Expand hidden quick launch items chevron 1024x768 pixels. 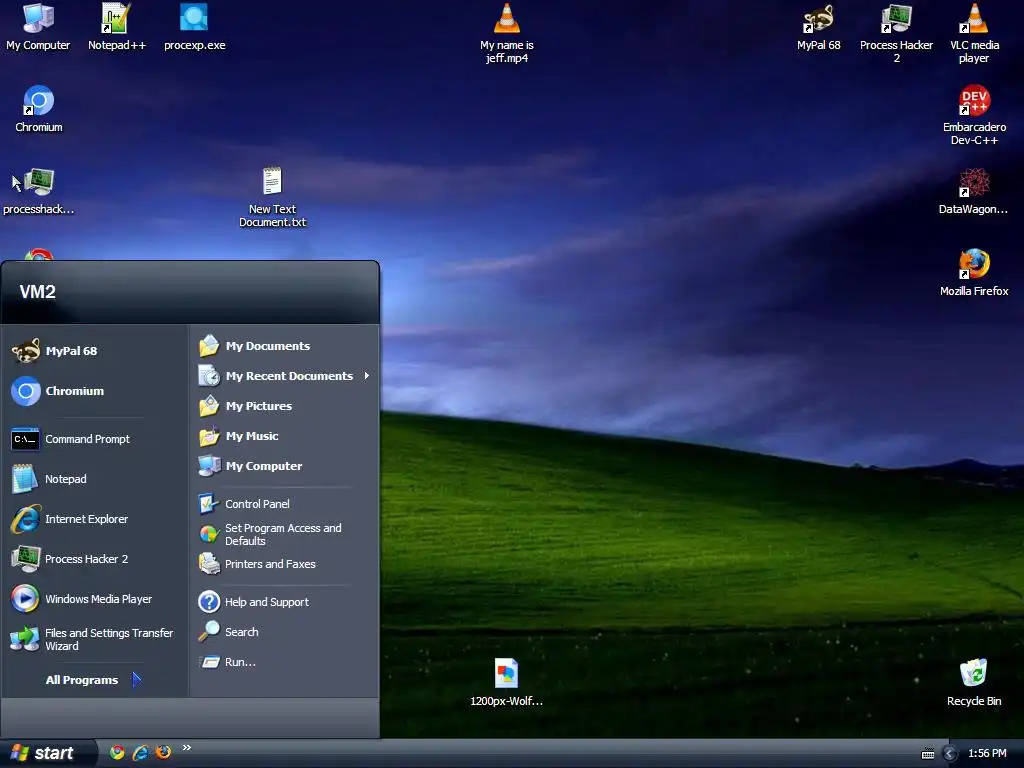click(187, 748)
